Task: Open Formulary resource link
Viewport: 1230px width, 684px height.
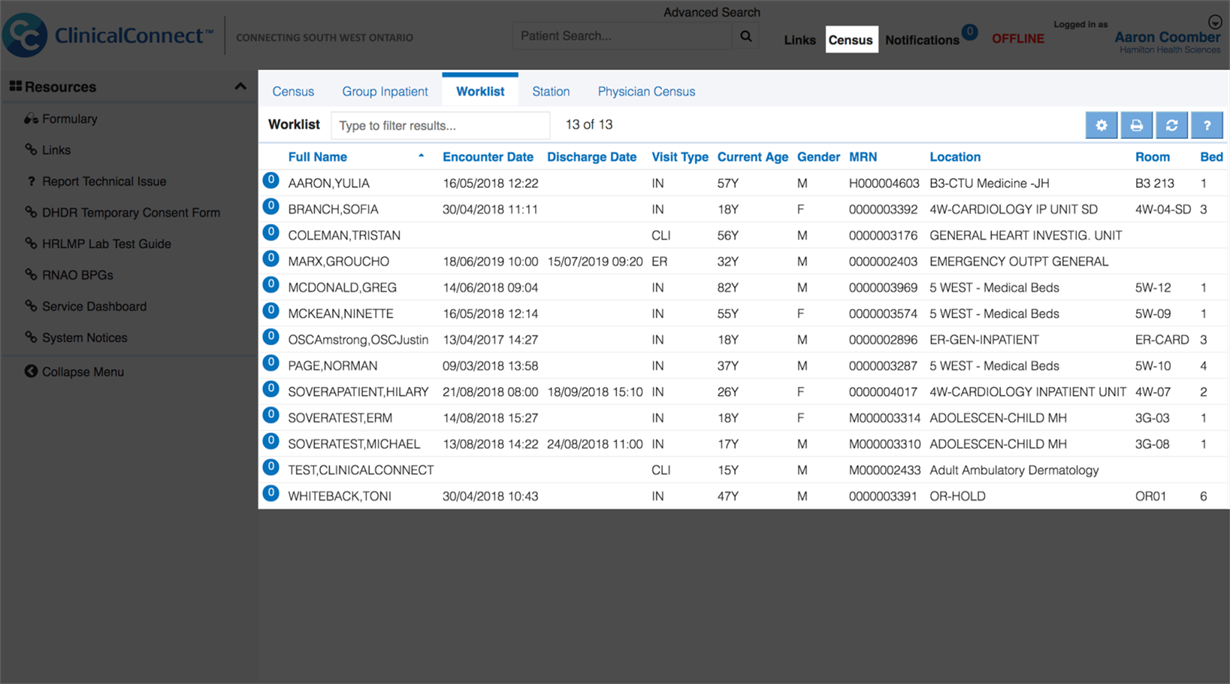Action: click(70, 119)
